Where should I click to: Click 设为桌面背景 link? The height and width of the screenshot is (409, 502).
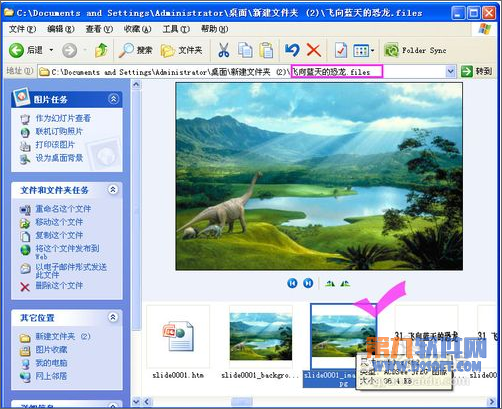click(x=59, y=158)
